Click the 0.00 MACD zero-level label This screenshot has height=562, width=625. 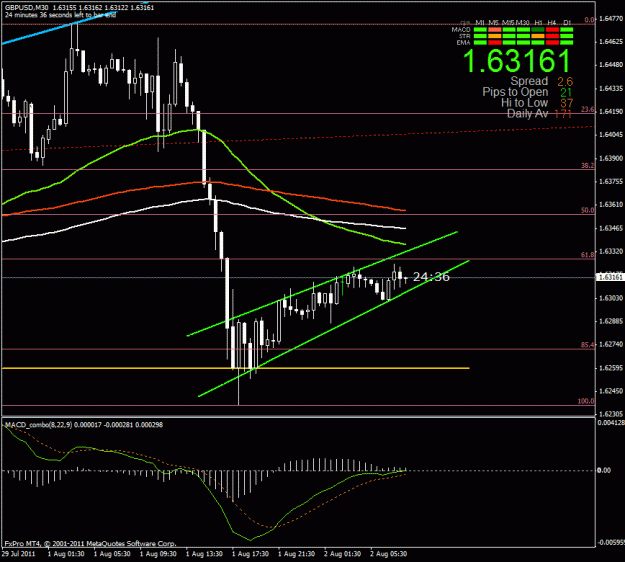[x=604, y=470]
